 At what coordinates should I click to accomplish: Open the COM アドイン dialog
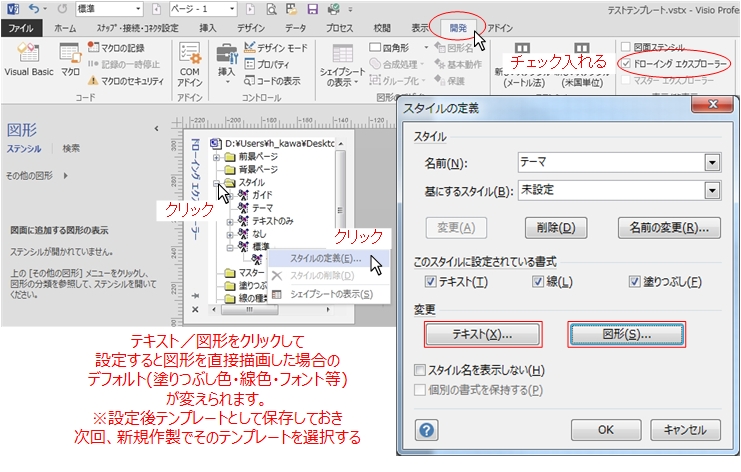pyautogui.click(x=190, y=64)
